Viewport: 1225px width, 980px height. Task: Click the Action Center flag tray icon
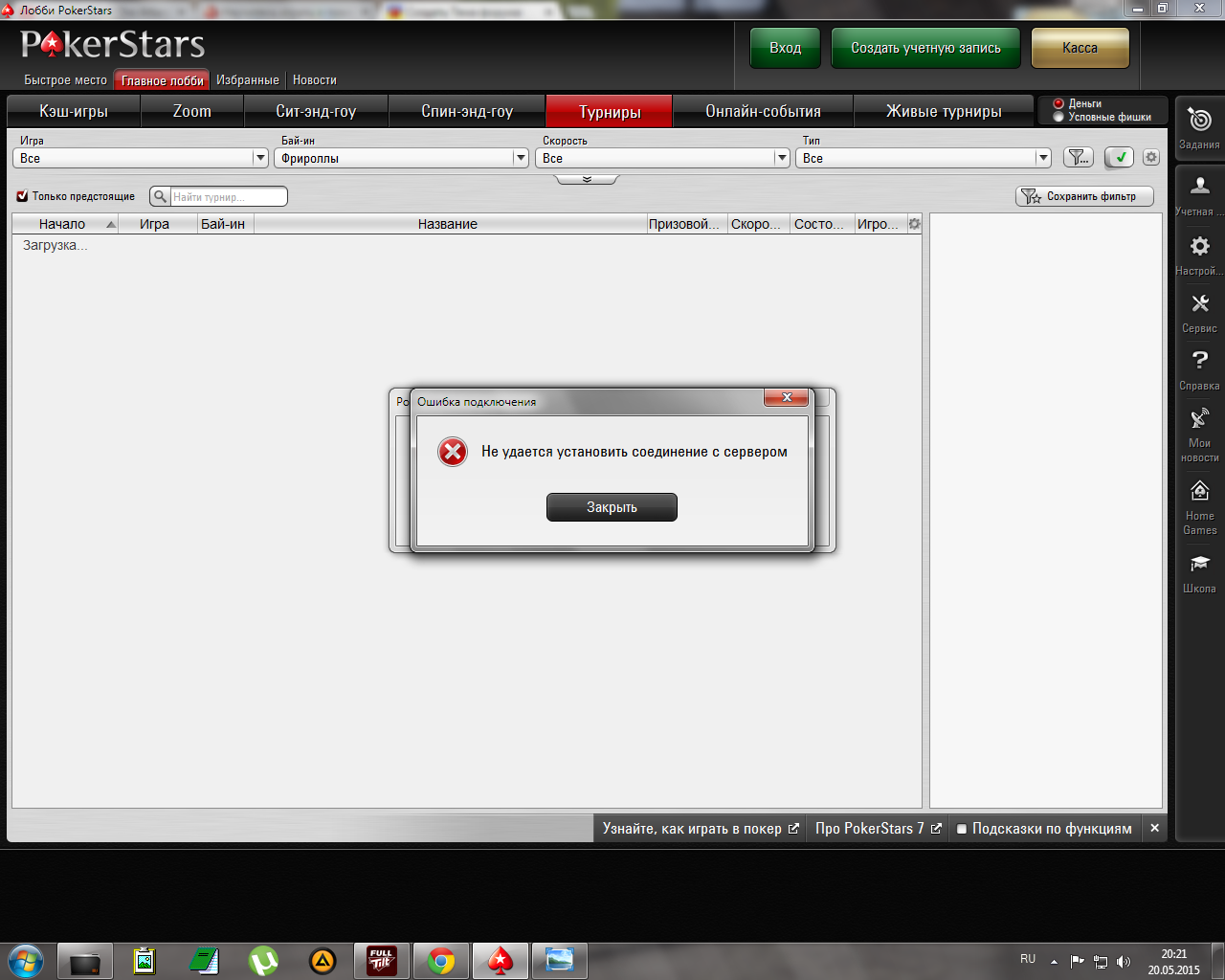click(1078, 961)
